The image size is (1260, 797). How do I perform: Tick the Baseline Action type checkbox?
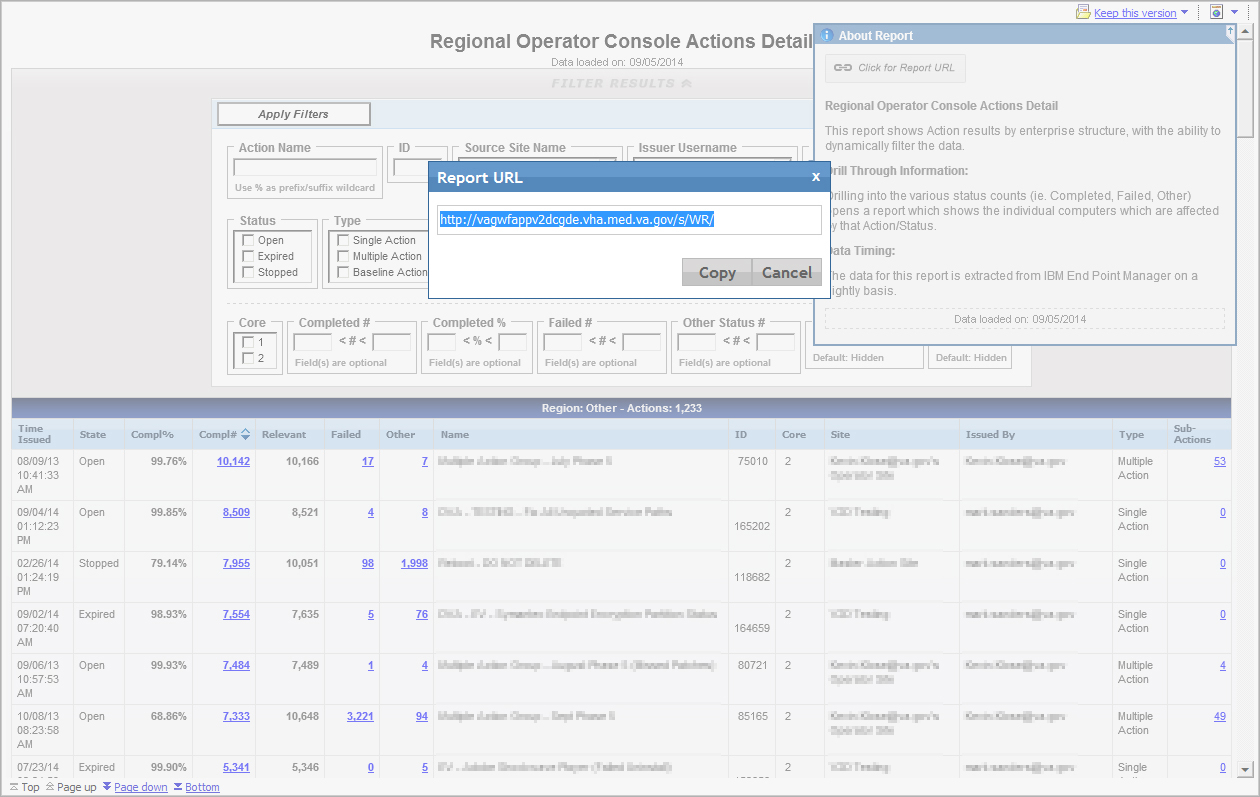point(343,272)
